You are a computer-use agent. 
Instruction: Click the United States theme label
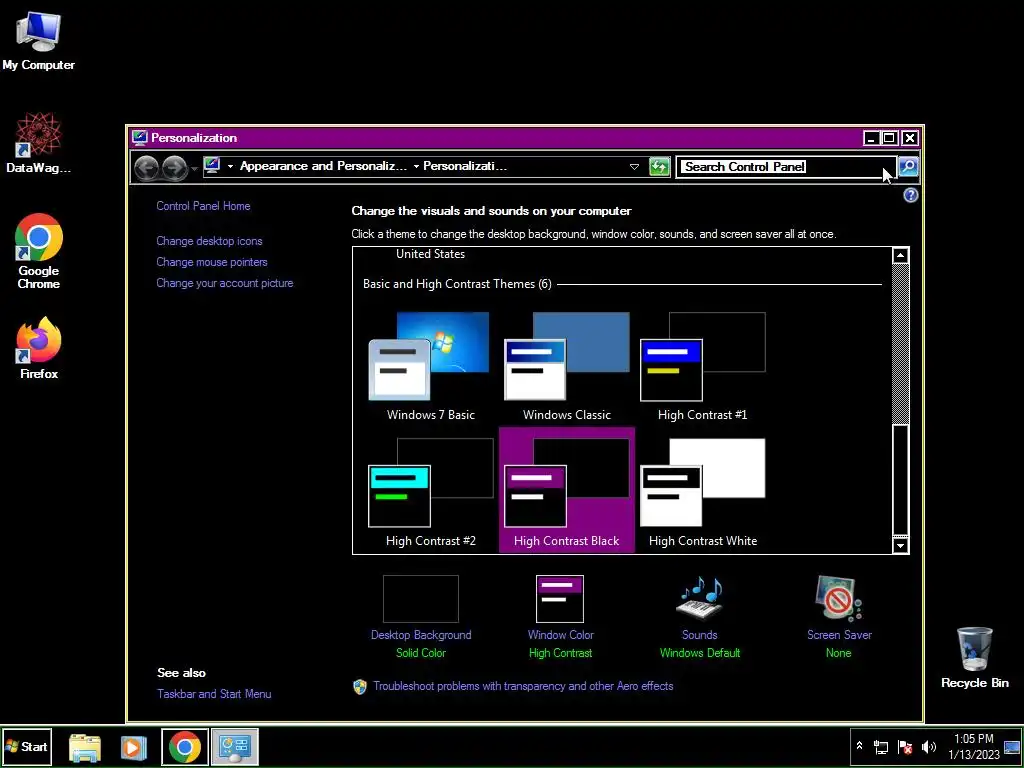tap(430, 254)
